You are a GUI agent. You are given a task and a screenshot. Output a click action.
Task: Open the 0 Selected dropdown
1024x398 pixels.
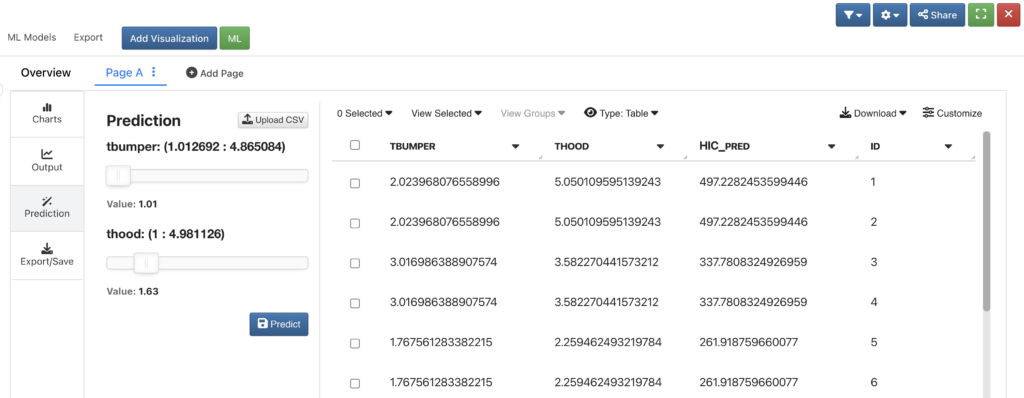coord(365,113)
